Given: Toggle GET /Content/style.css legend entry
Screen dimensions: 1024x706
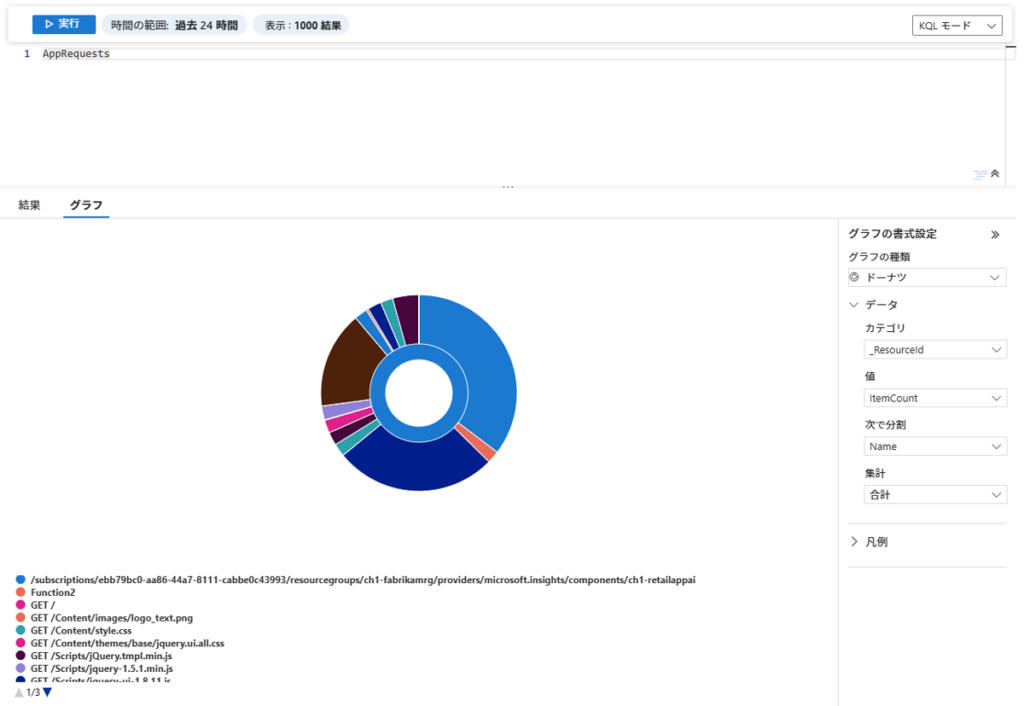Looking at the screenshot, I should [x=80, y=631].
